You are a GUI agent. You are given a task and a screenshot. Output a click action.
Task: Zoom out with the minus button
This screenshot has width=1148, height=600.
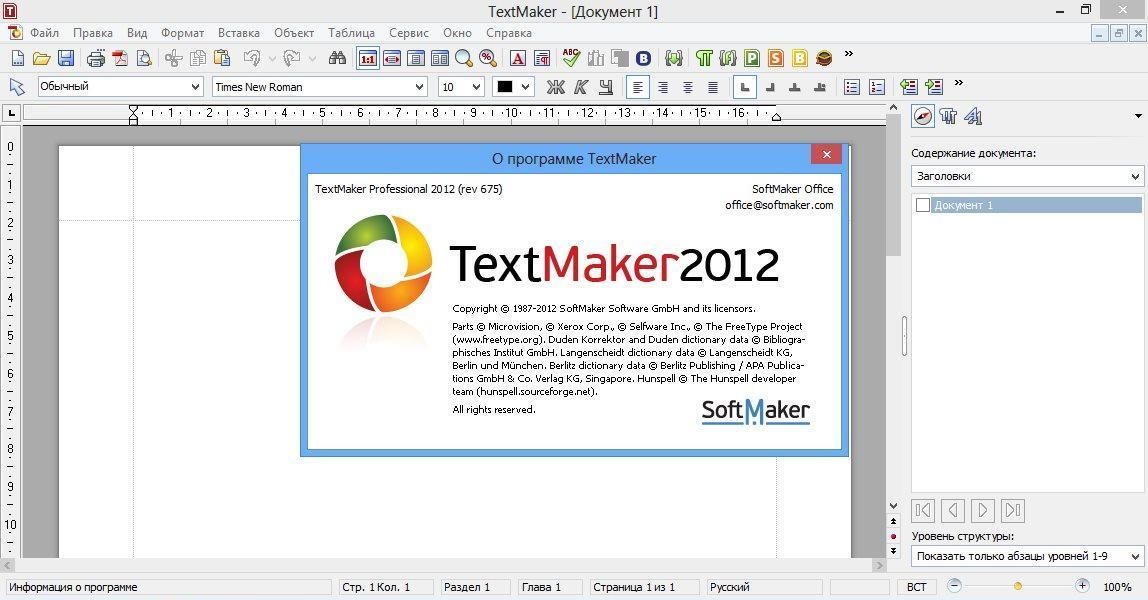954,585
